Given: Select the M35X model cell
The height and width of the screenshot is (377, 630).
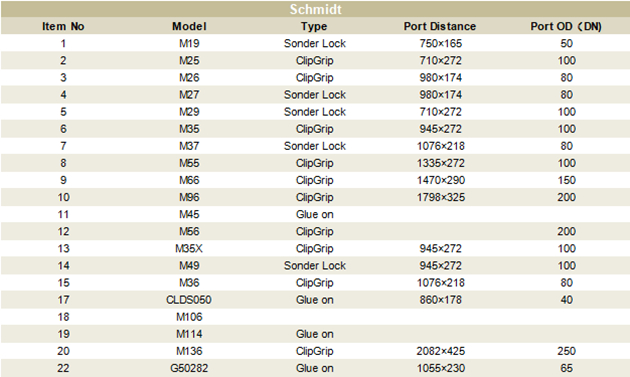Looking at the screenshot, I should click(189, 248).
